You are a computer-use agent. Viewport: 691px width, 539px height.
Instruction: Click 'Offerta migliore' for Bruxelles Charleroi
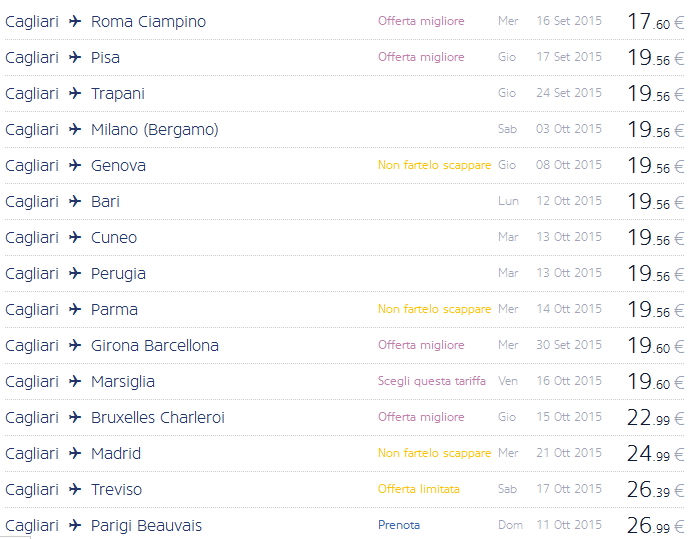point(421,417)
